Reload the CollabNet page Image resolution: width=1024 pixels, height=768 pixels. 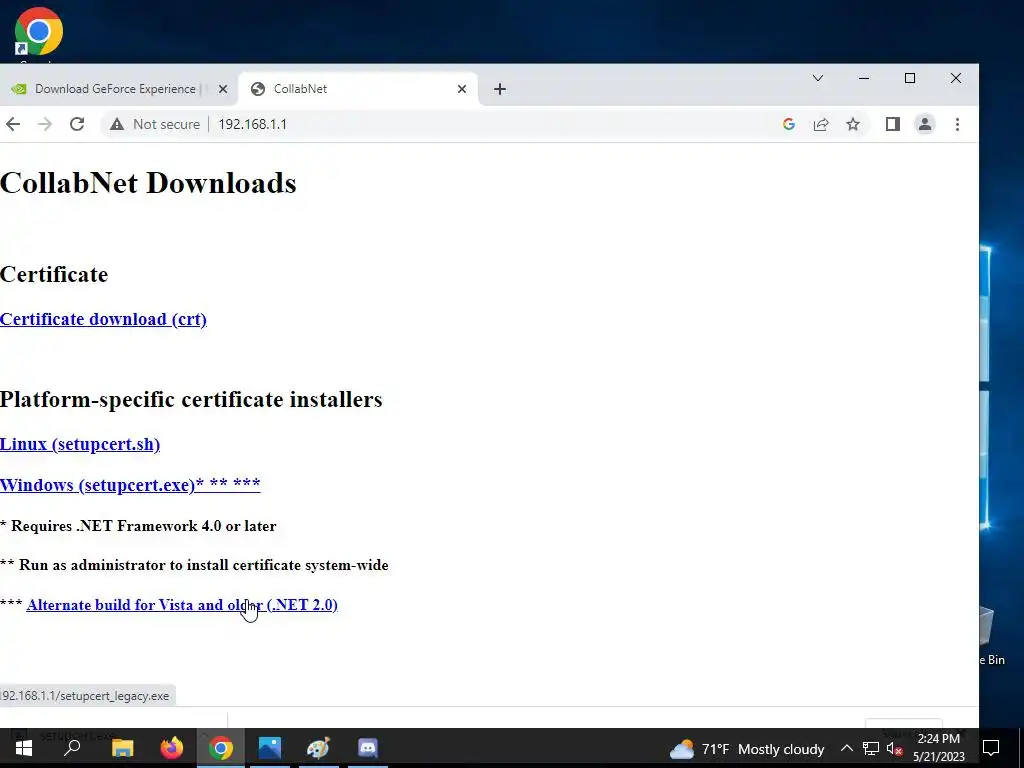click(x=77, y=124)
